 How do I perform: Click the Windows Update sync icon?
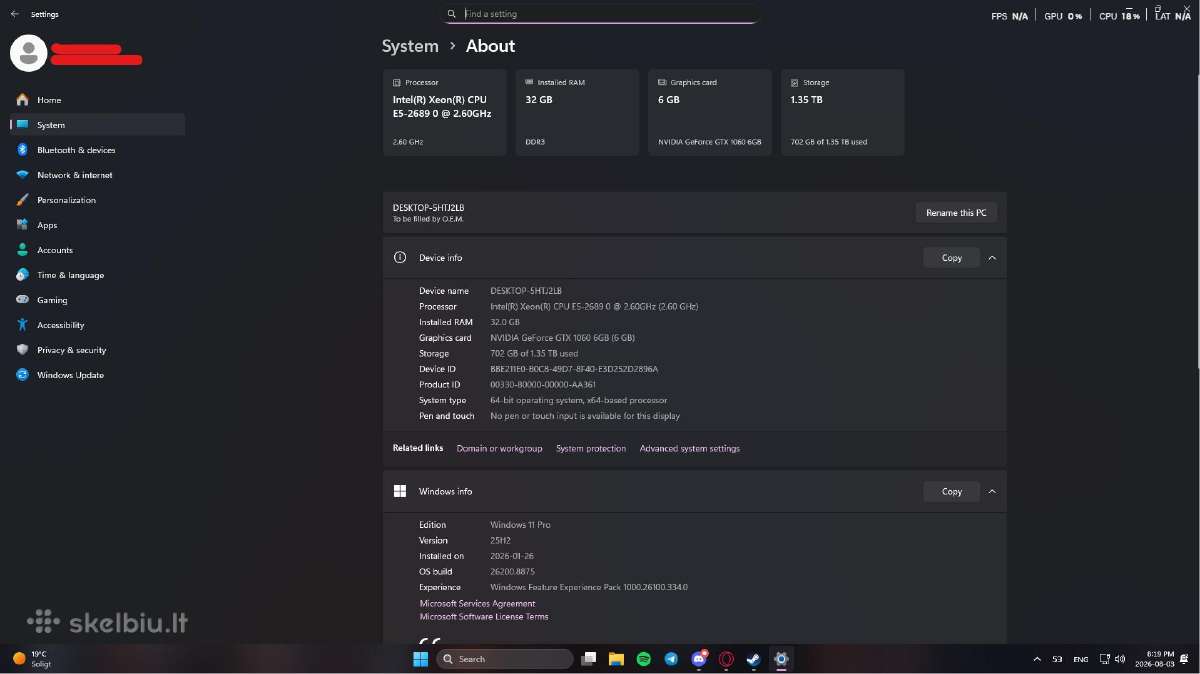point(22,375)
